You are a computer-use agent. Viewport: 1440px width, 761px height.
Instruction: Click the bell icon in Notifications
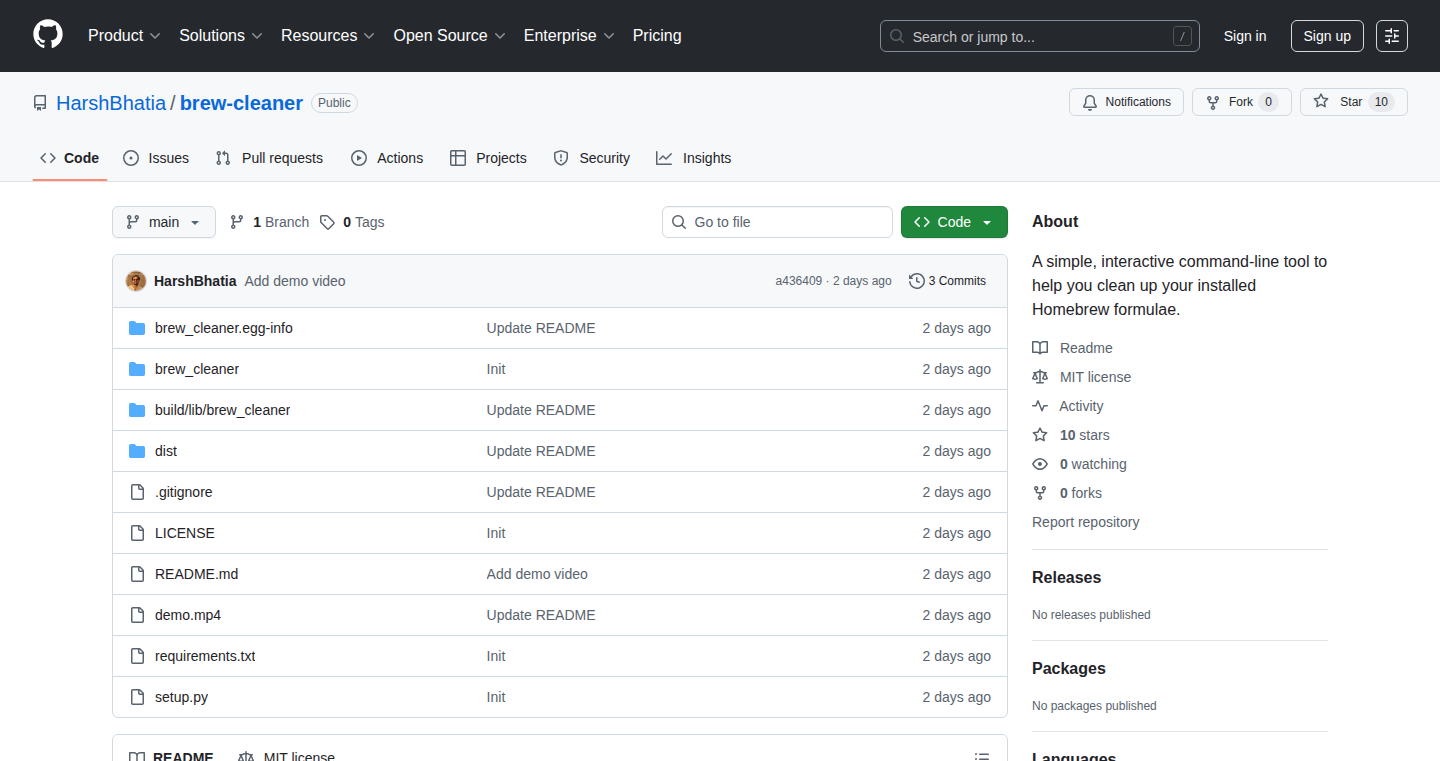tap(1090, 102)
